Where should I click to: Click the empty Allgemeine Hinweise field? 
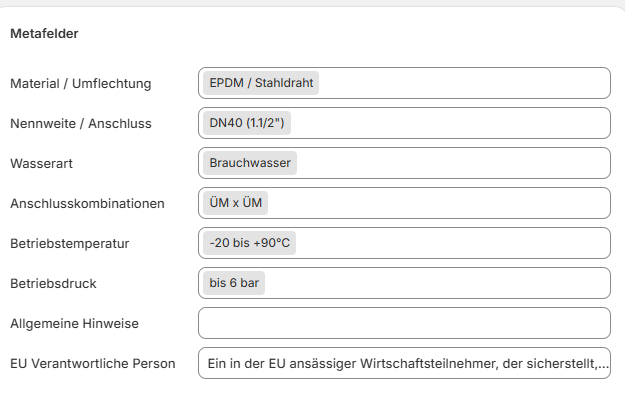click(404, 323)
